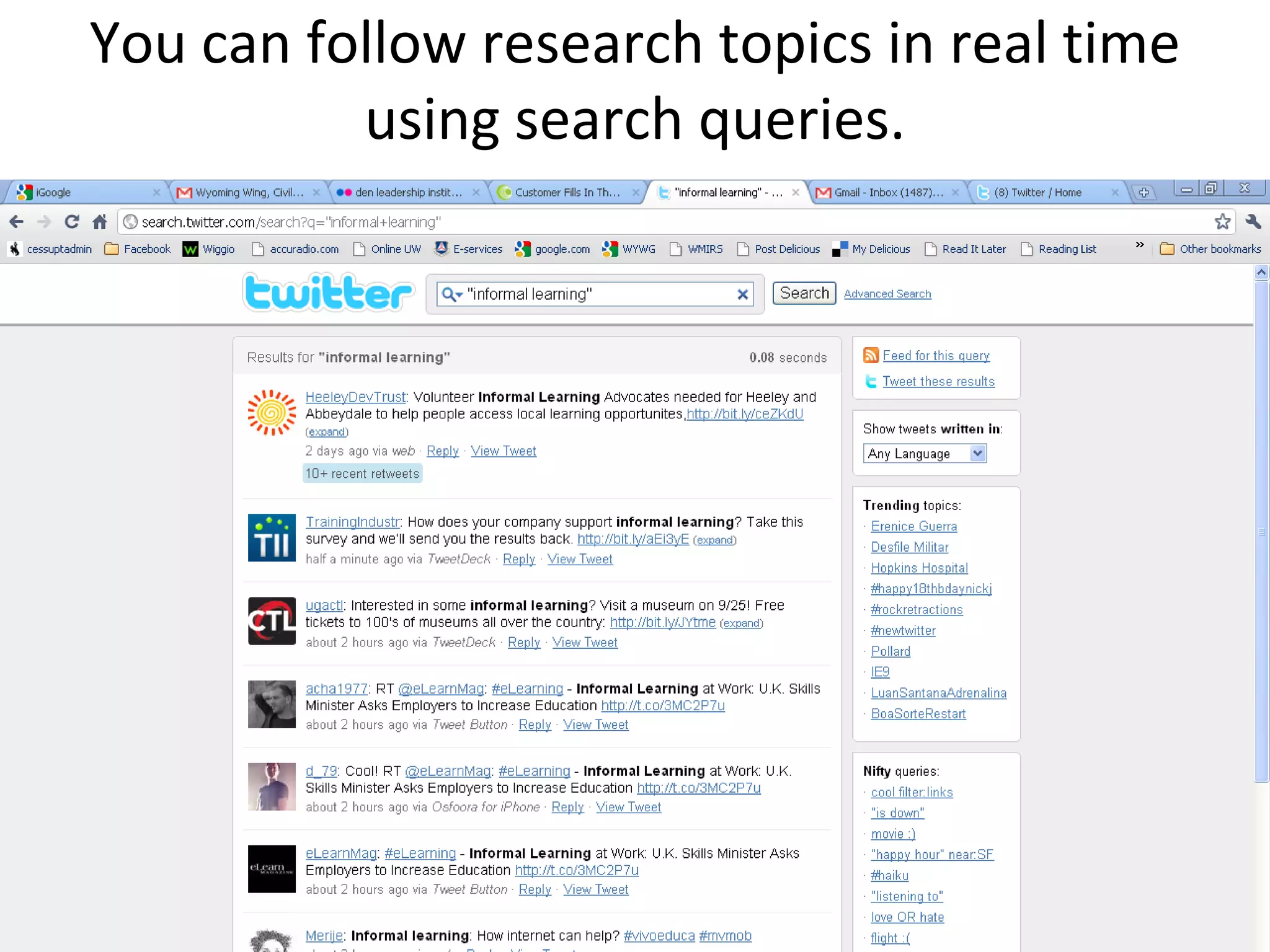Open the Facebook bookmarks folder

point(138,249)
